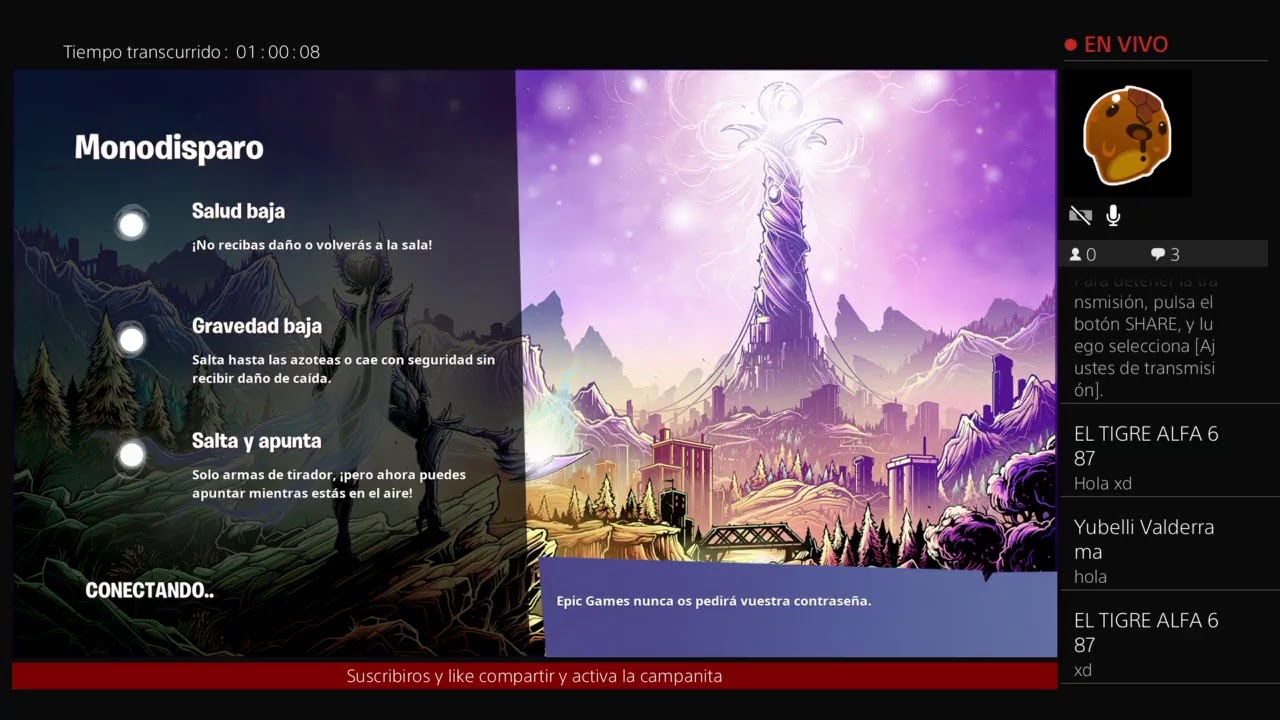Click the Epic Games password tip box
This screenshot has height=720, width=1280.
[x=800, y=606]
